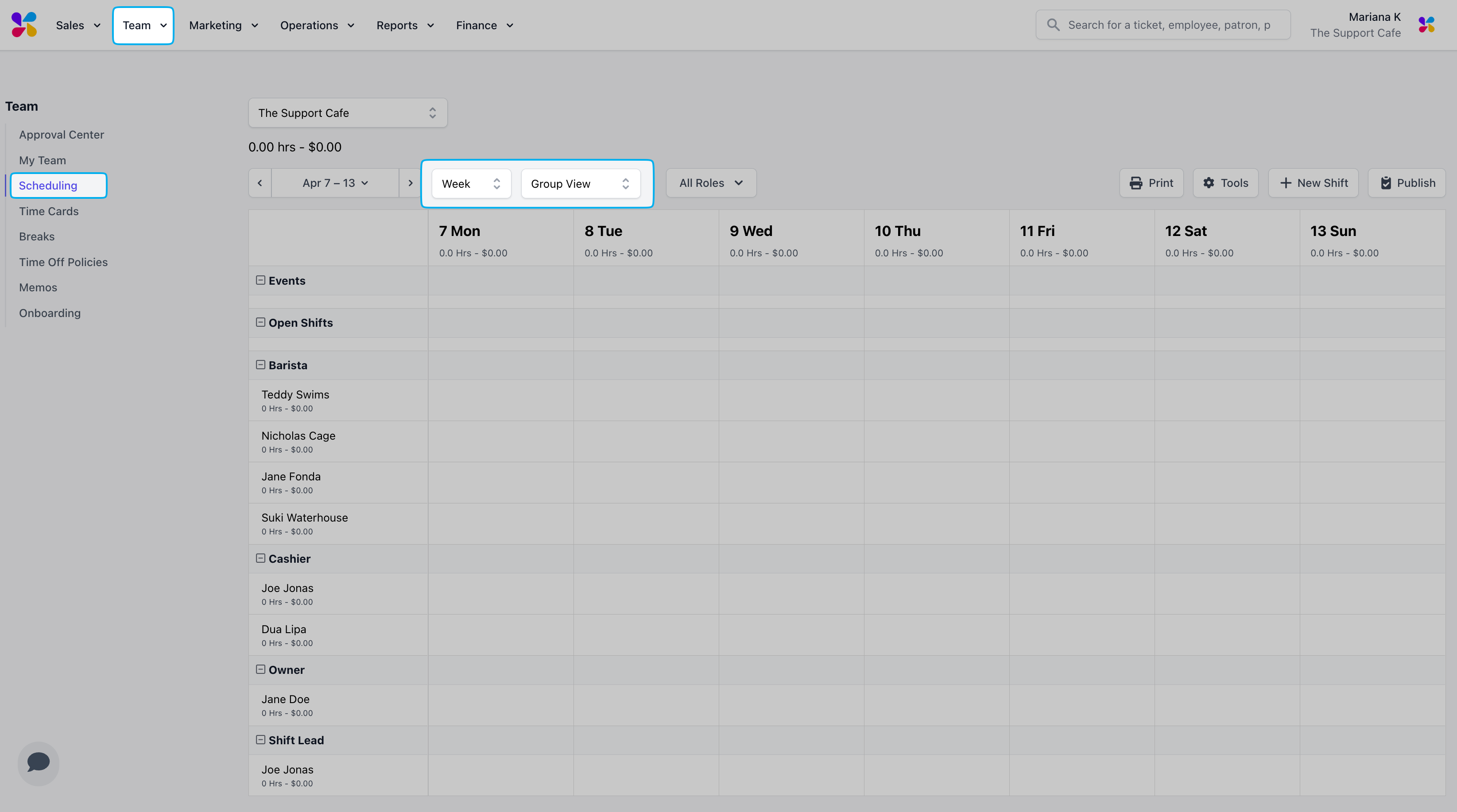Image resolution: width=1457 pixels, height=812 pixels.
Task: Go to previous week with left arrow
Action: pyautogui.click(x=260, y=183)
